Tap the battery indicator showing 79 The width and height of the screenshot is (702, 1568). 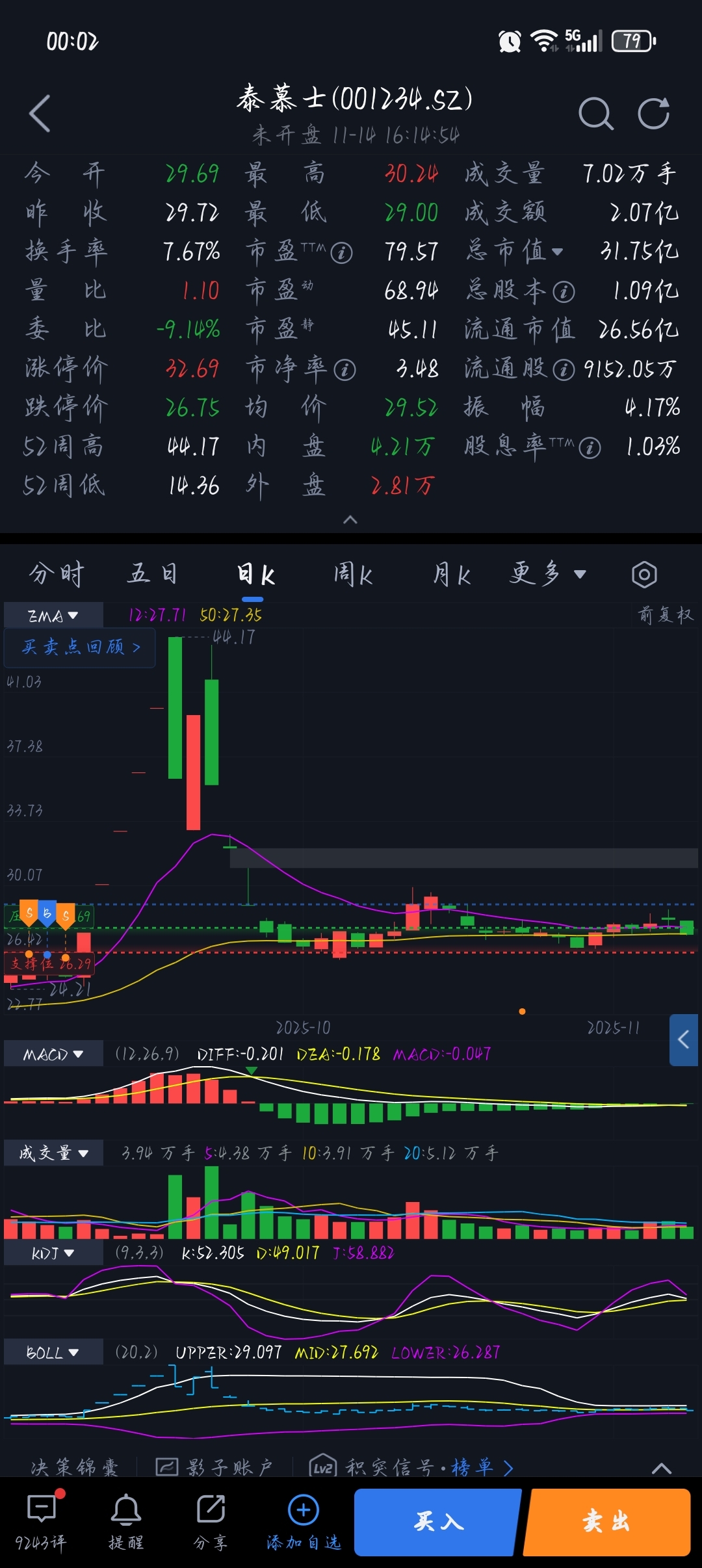coord(633,41)
